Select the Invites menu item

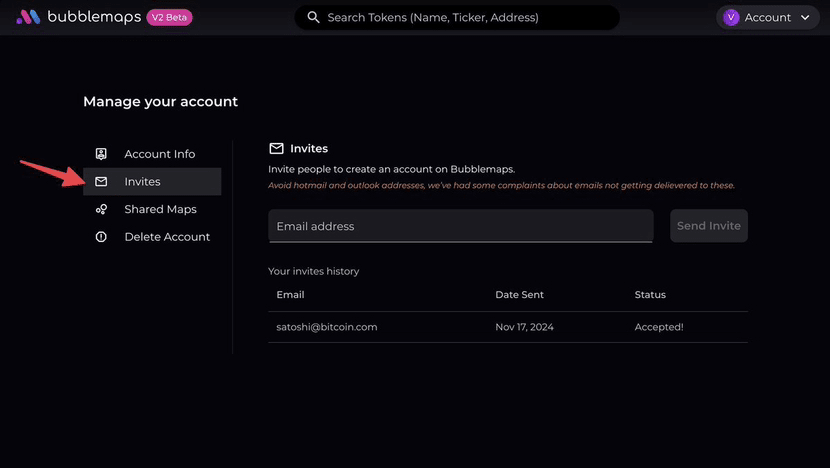click(x=143, y=182)
